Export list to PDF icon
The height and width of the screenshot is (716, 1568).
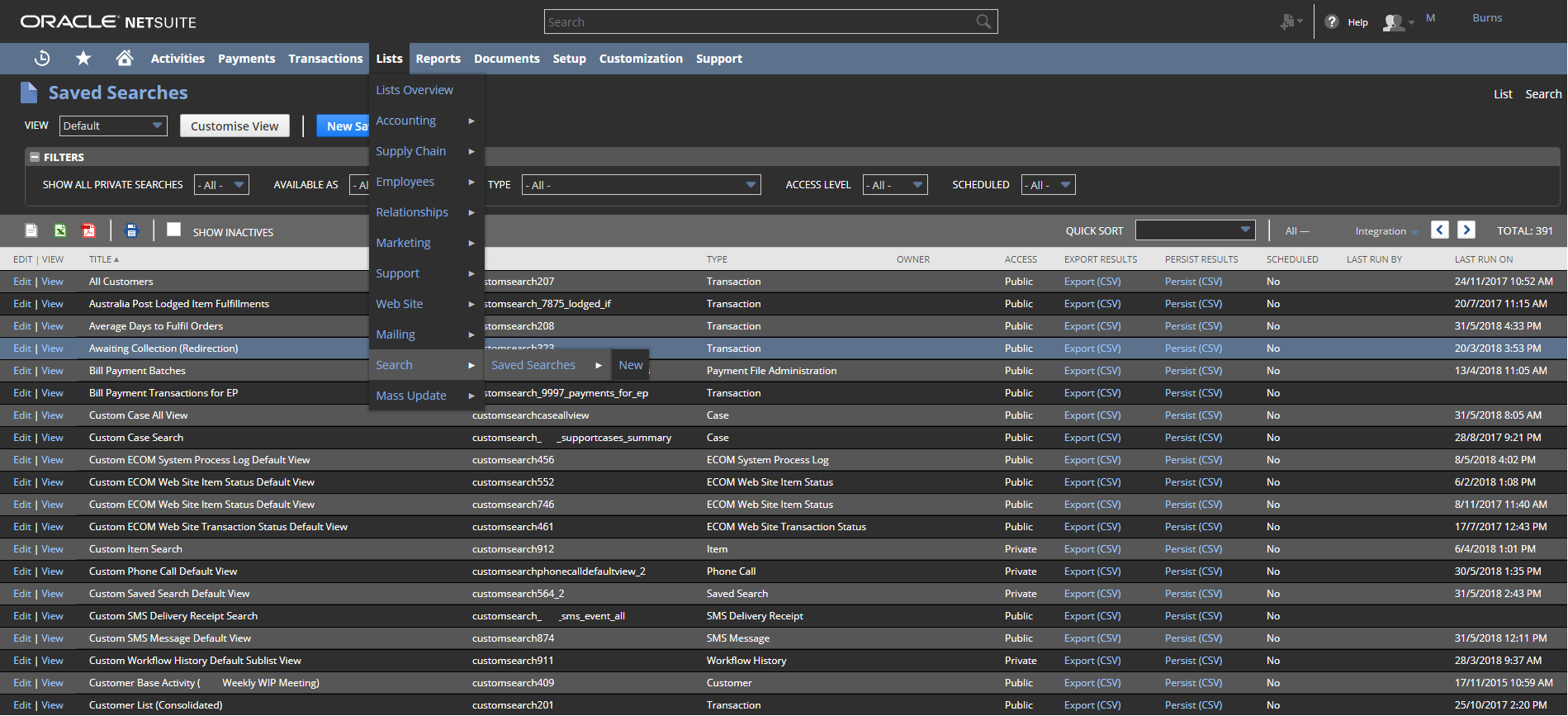[x=88, y=231]
